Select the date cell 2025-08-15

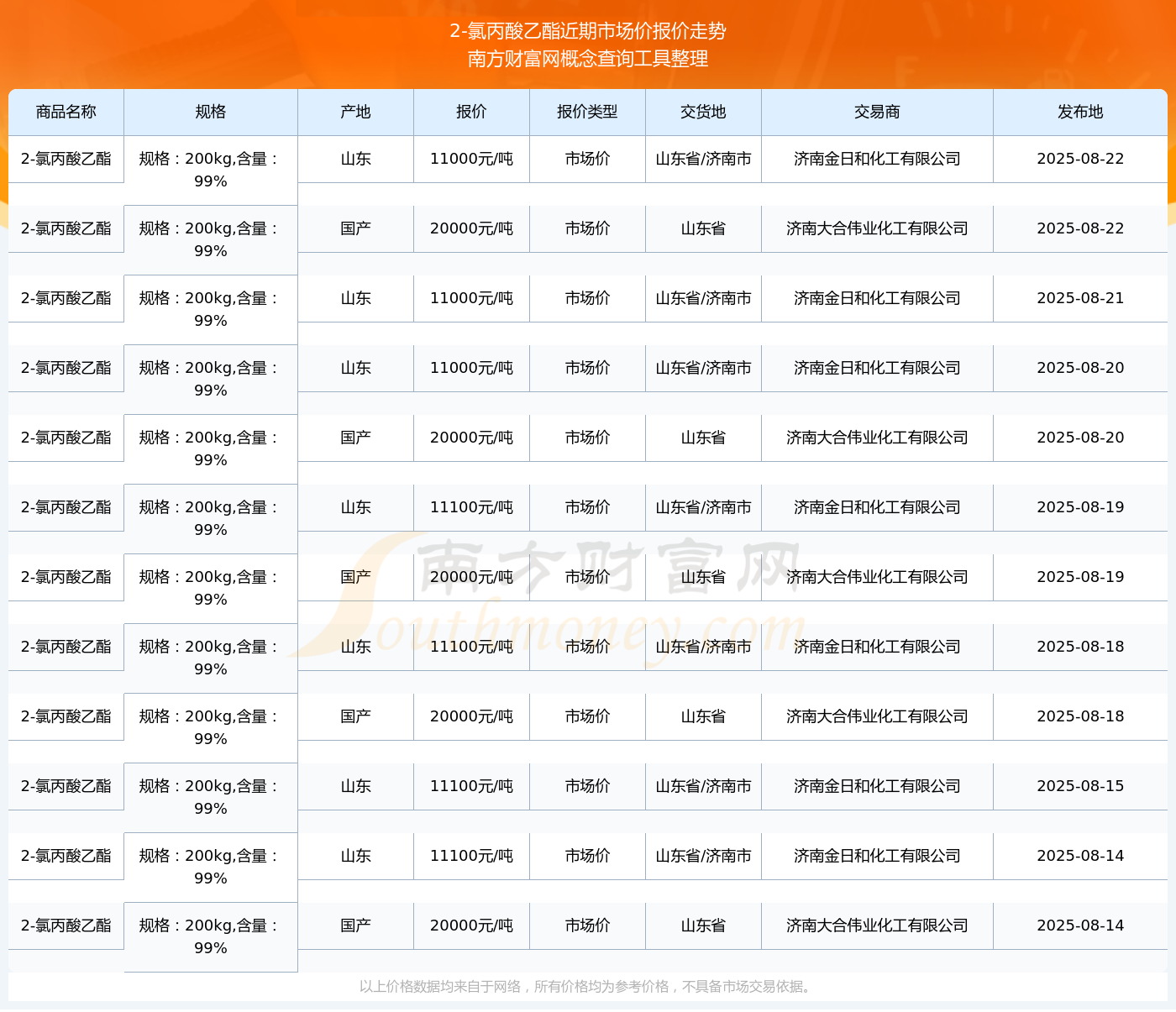1080,786
